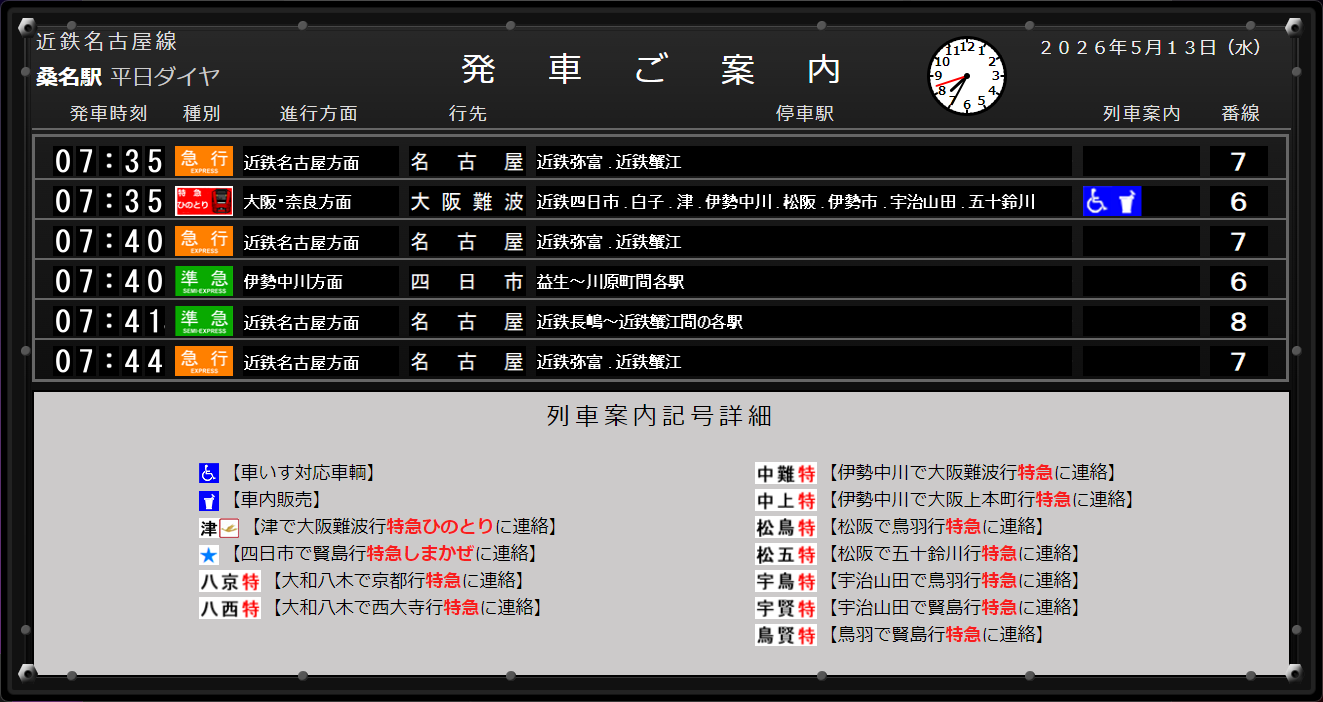Click 四日市で賢島行特急しまかぜに連絡 legend text
Viewport: 1323px width, 702px height.
(385, 554)
